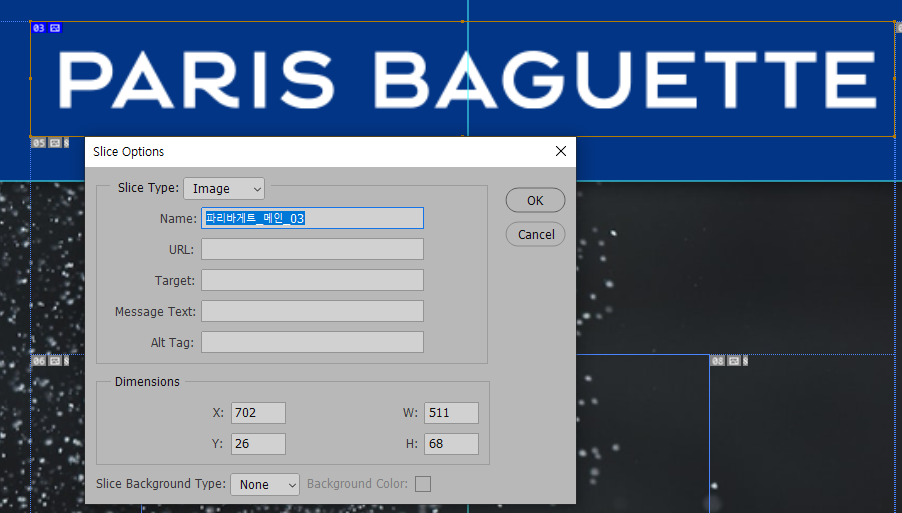Open Slice Background Type dropdown
This screenshot has width=902, height=513.
coord(265,484)
